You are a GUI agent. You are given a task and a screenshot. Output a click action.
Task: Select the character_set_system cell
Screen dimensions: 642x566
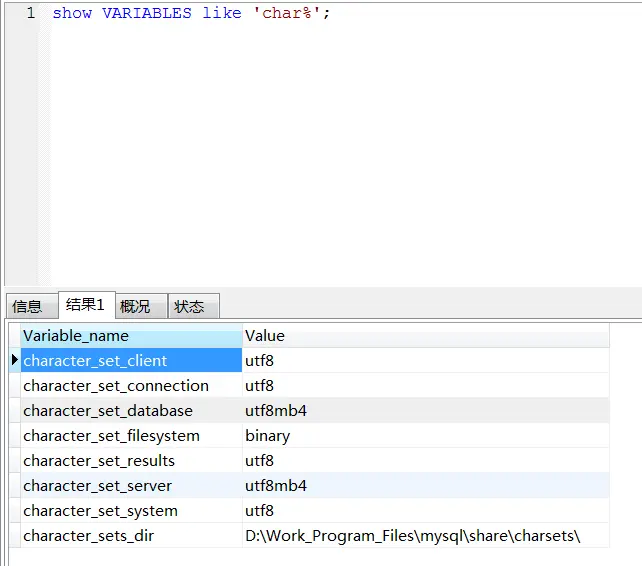click(x=131, y=510)
